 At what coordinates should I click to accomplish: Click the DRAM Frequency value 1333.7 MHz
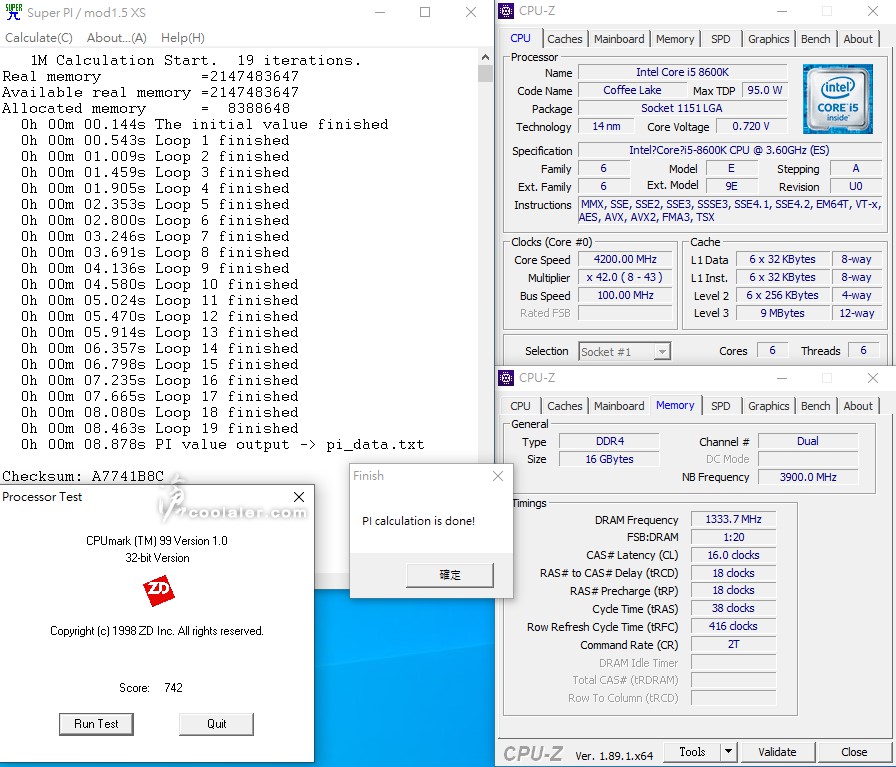coord(733,519)
